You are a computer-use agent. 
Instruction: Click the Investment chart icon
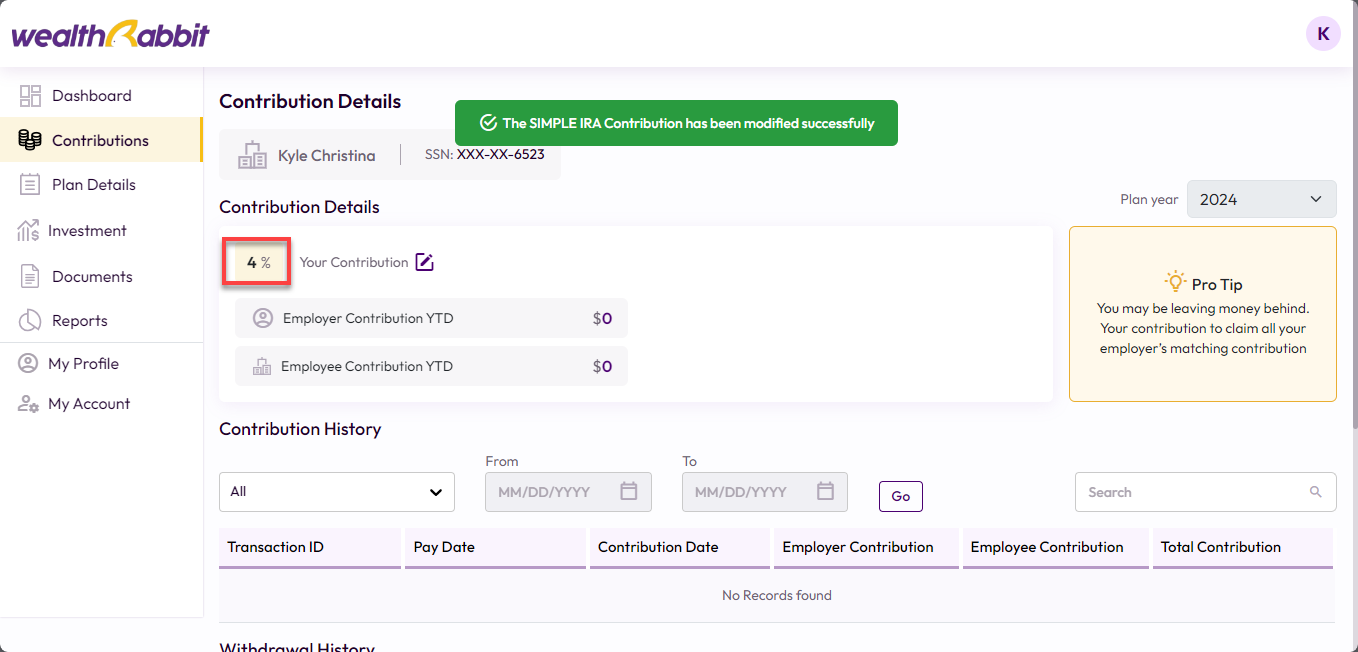pyautogui.click(x=28, y=231)
